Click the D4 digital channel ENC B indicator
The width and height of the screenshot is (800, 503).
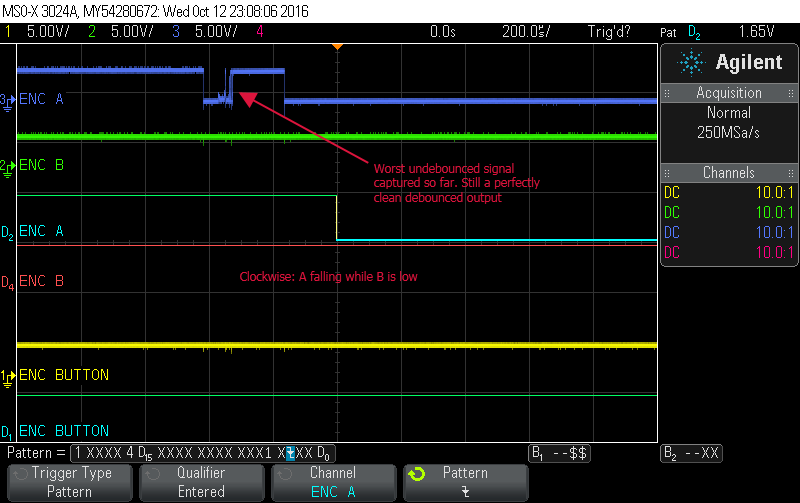pos(7,282)
